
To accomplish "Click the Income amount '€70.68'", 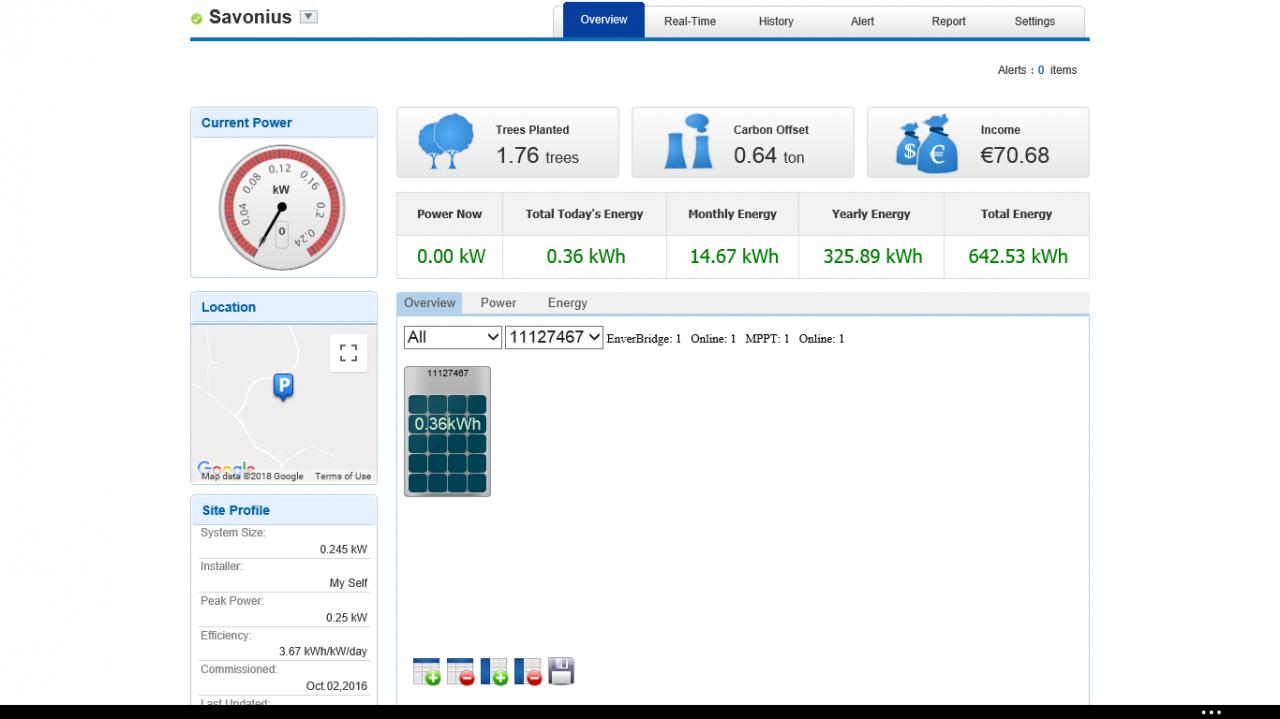I will point(1015,155).
